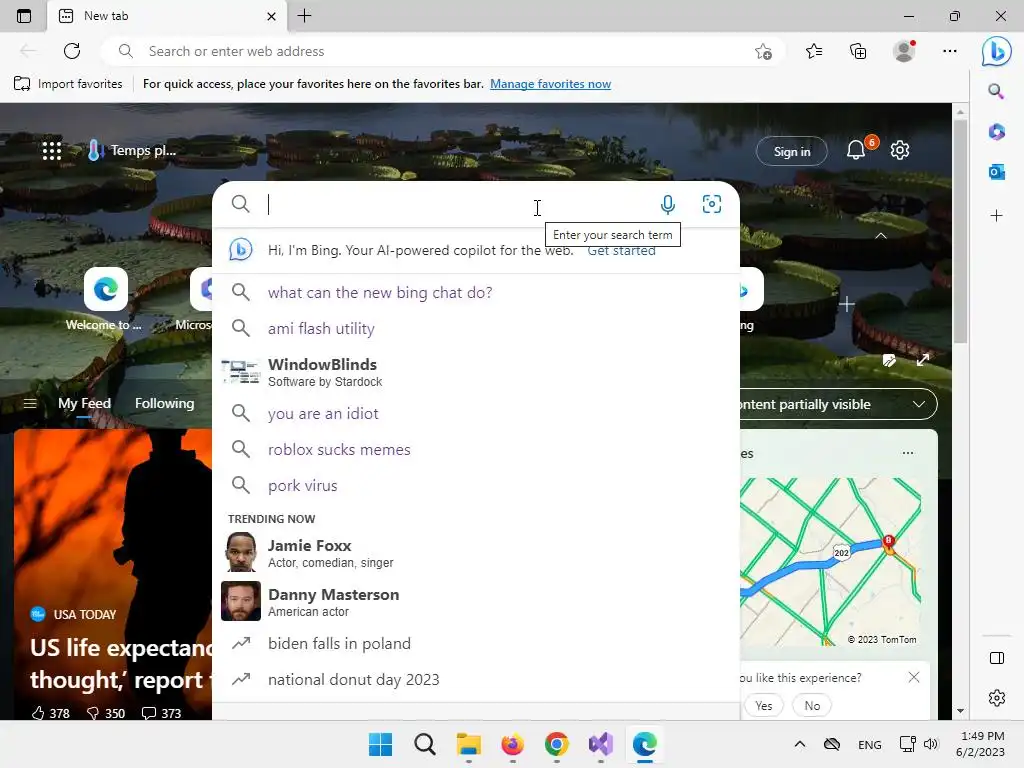This screenshot has height=768, width=1024.
Task: Open Collections toolbar icon
Action: (858, 51)
